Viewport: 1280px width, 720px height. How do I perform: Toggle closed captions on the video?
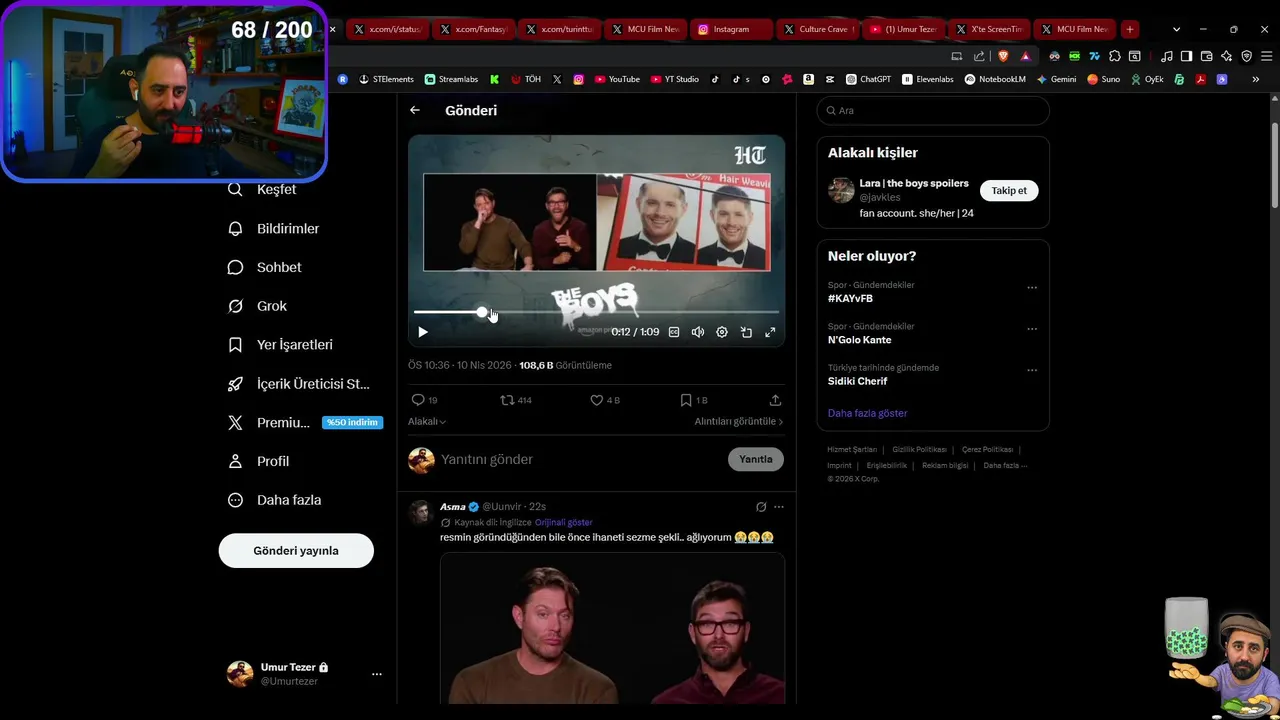[674, 332]
